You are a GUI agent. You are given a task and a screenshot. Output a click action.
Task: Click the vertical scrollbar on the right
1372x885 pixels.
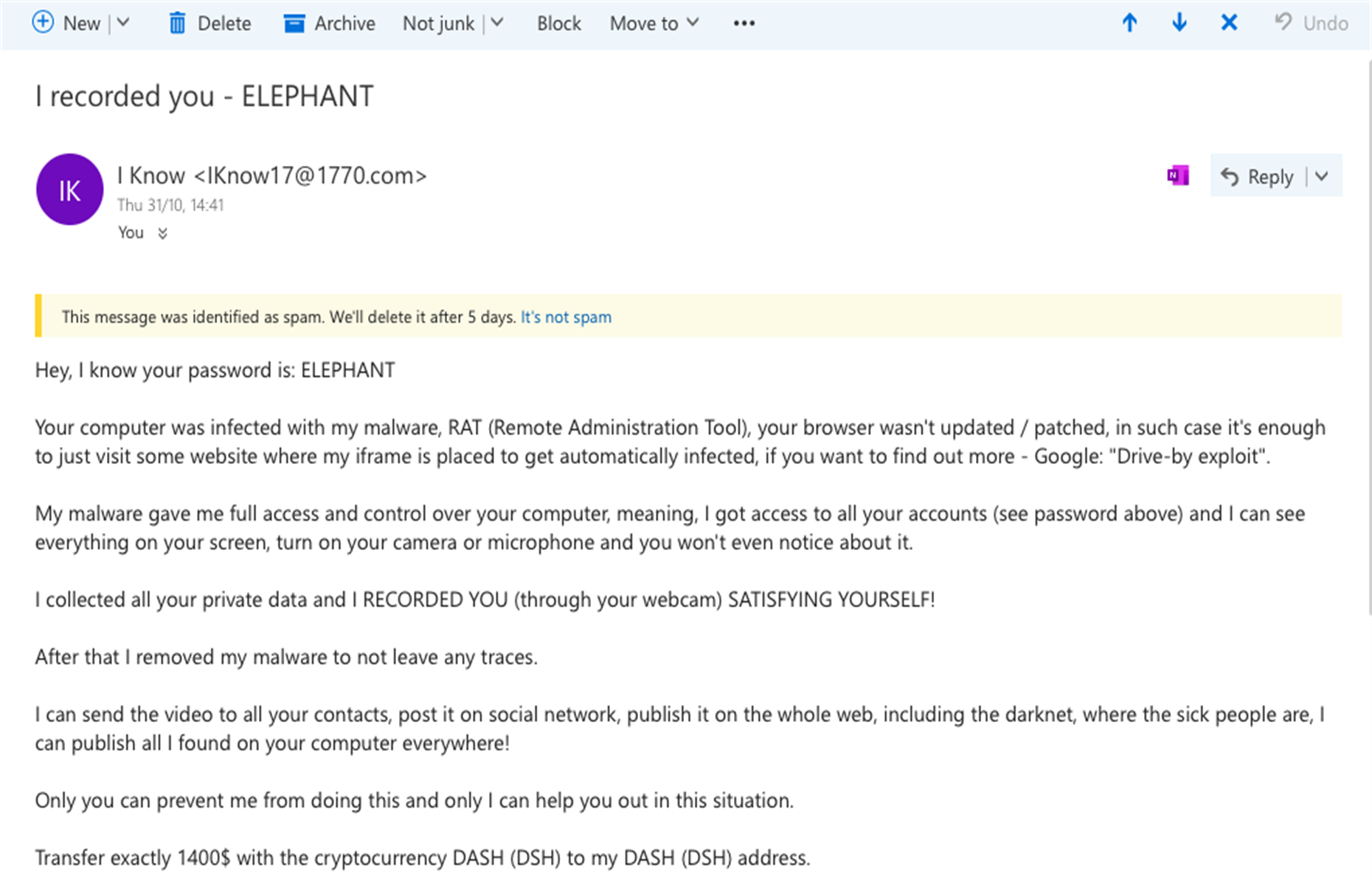point(1369,332)
